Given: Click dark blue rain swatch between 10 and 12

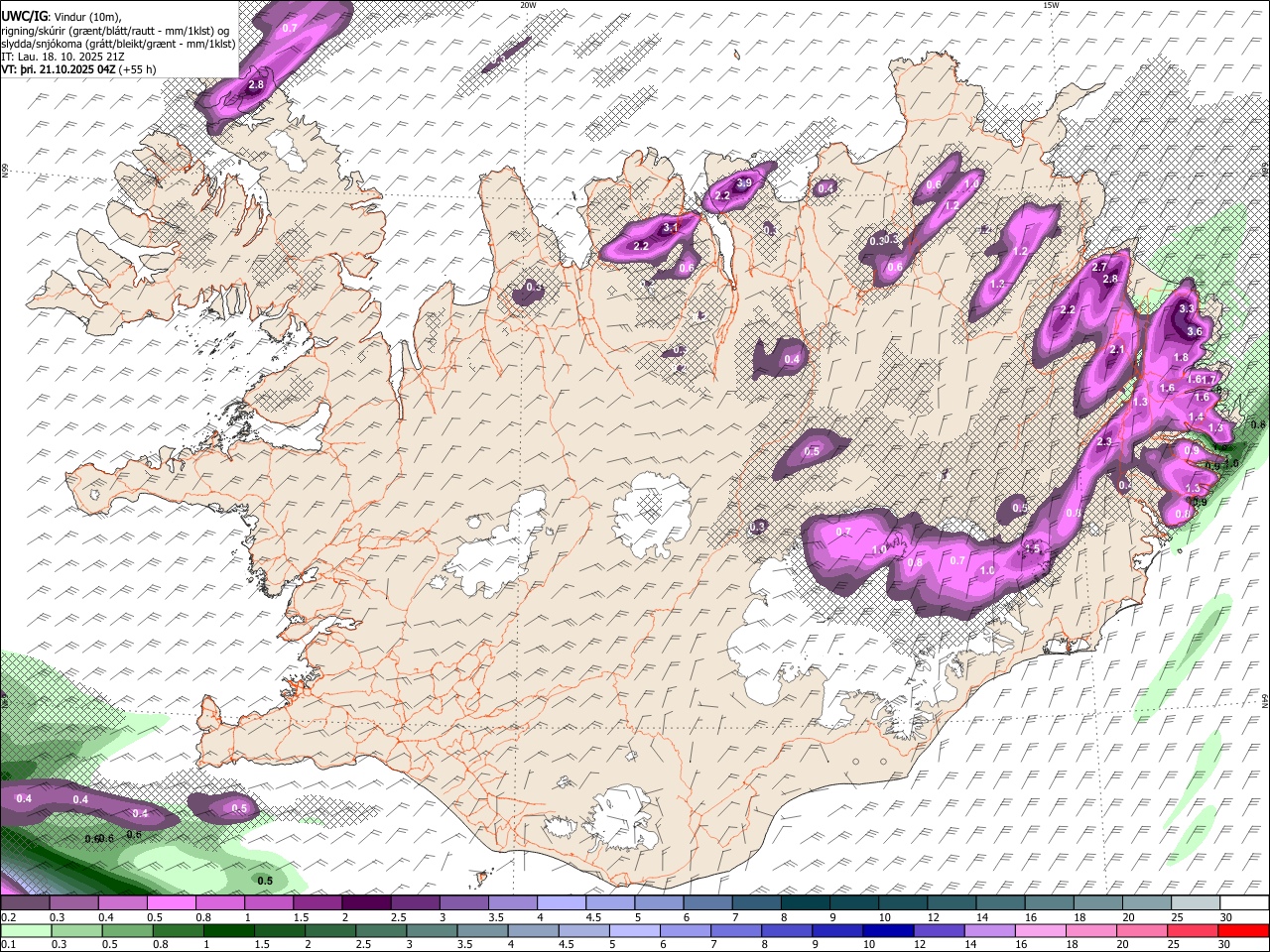Looking at the screenshot, I should (887, 930).
